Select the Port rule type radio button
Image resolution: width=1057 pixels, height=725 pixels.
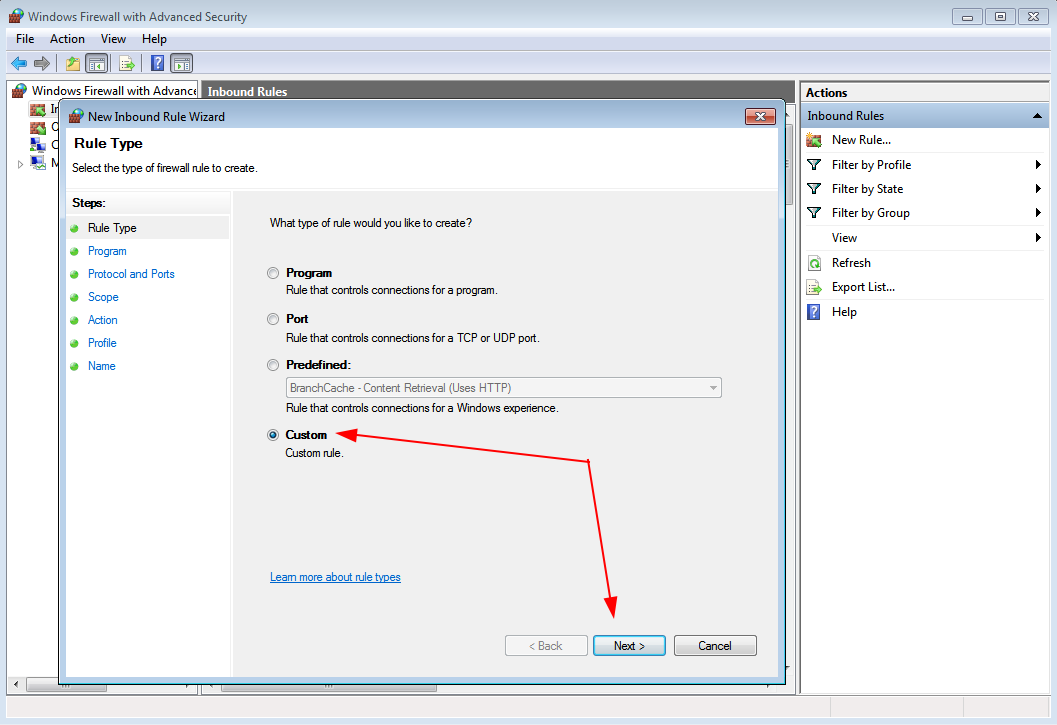click(x=273, y=319)
